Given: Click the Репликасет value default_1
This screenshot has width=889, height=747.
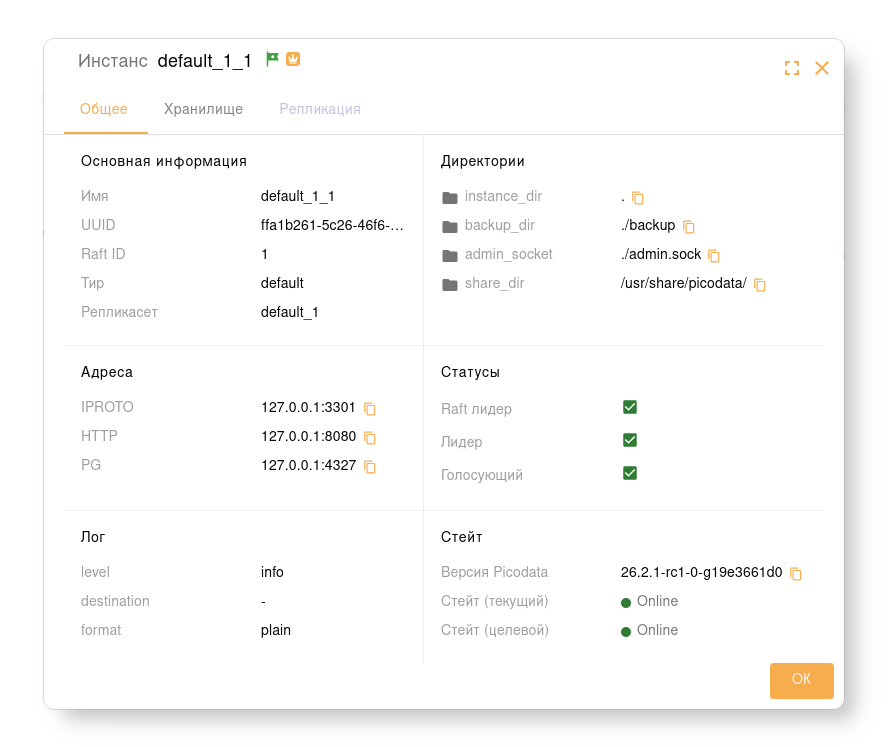Looking at the screenshot, I should 290,312.
